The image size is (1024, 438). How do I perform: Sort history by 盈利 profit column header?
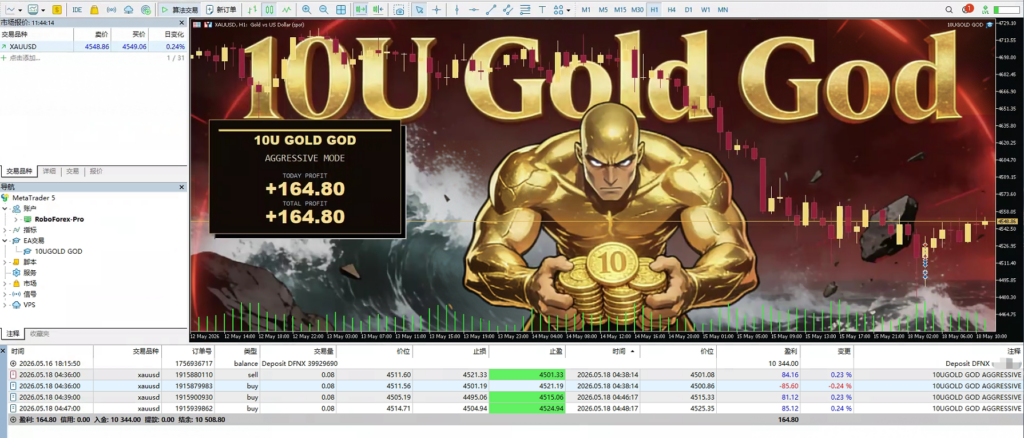pyautogui.click(x=758, y=351)
